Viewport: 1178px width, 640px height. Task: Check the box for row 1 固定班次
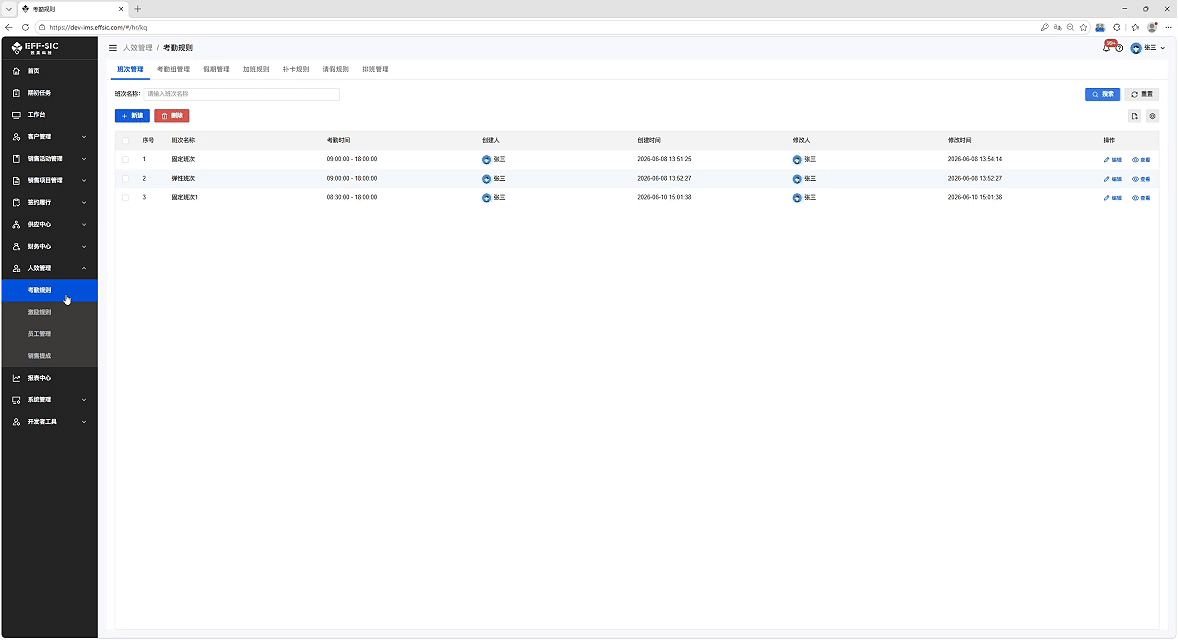[125, 159]
